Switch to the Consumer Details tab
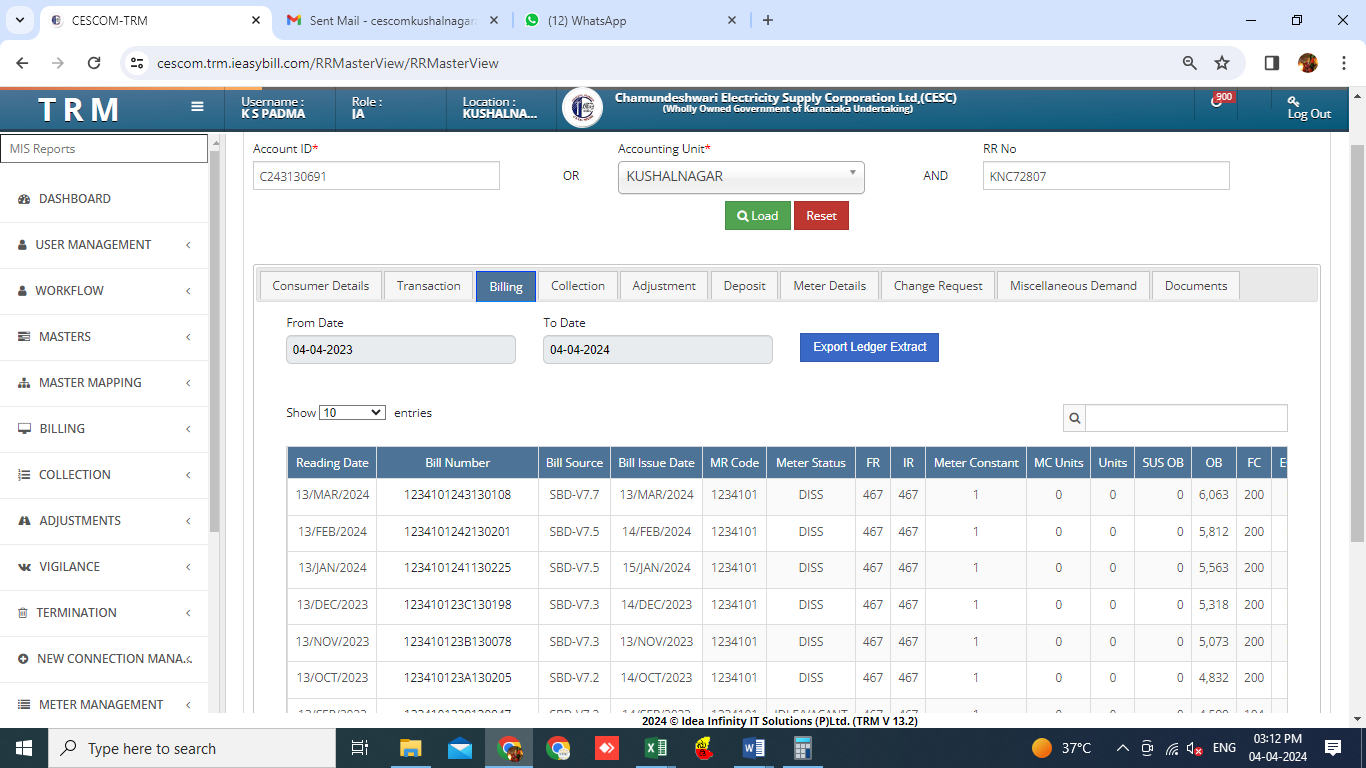This screenshot has height=768, width=1366. [320, 286]
